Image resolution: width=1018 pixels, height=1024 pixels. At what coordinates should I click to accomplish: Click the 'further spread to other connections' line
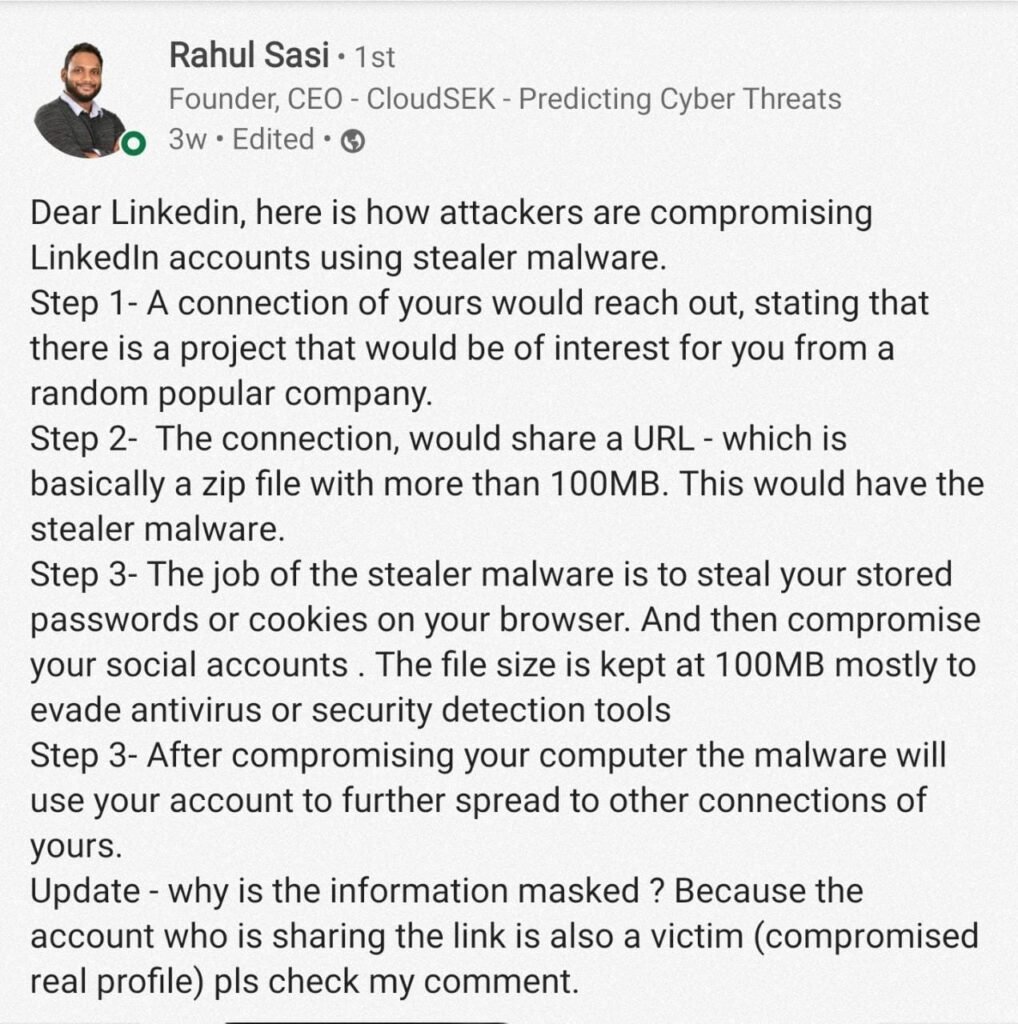tap(478, 801)
